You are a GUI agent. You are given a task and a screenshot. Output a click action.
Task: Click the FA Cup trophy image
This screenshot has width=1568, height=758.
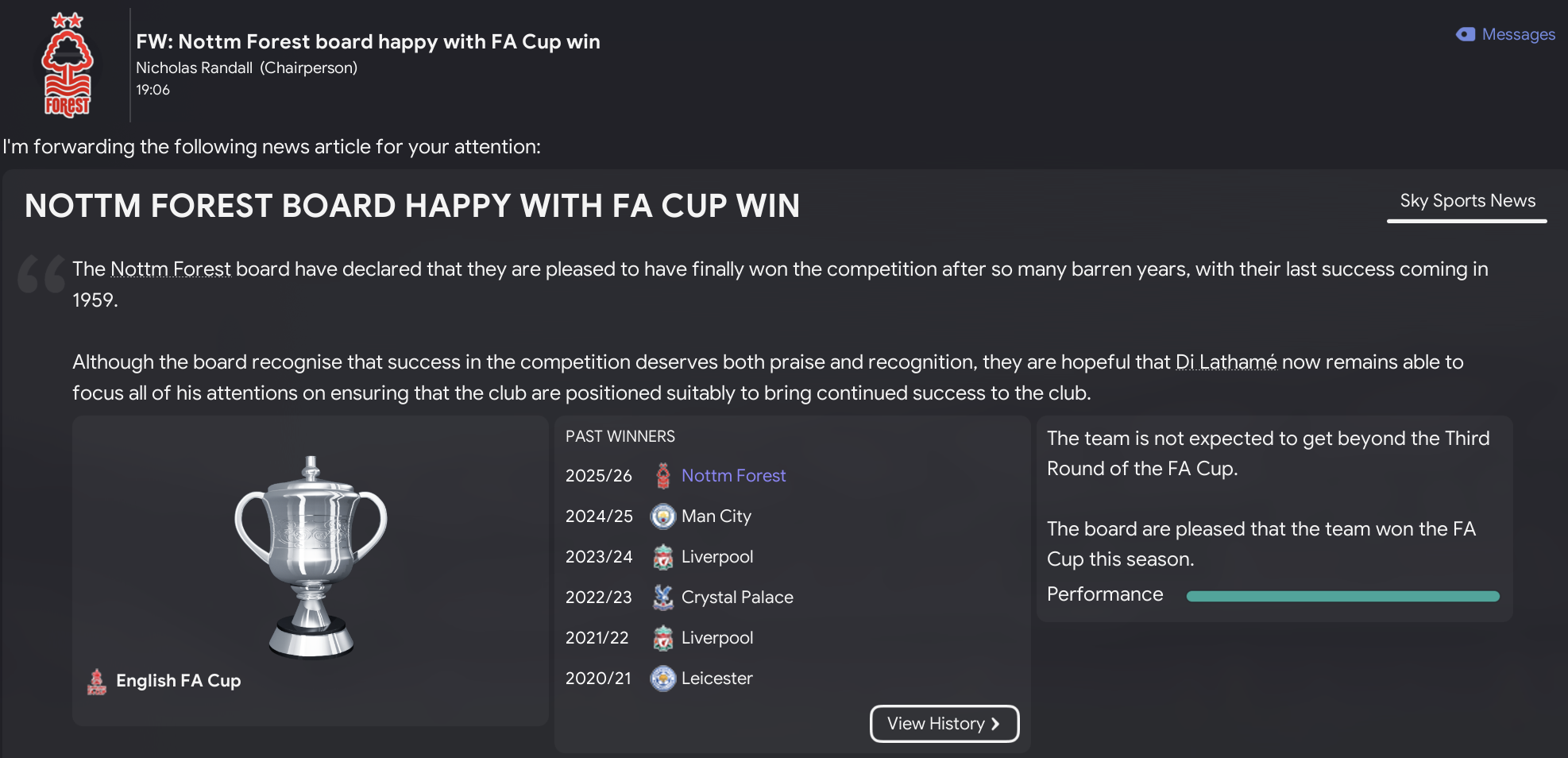click(311, 556)
